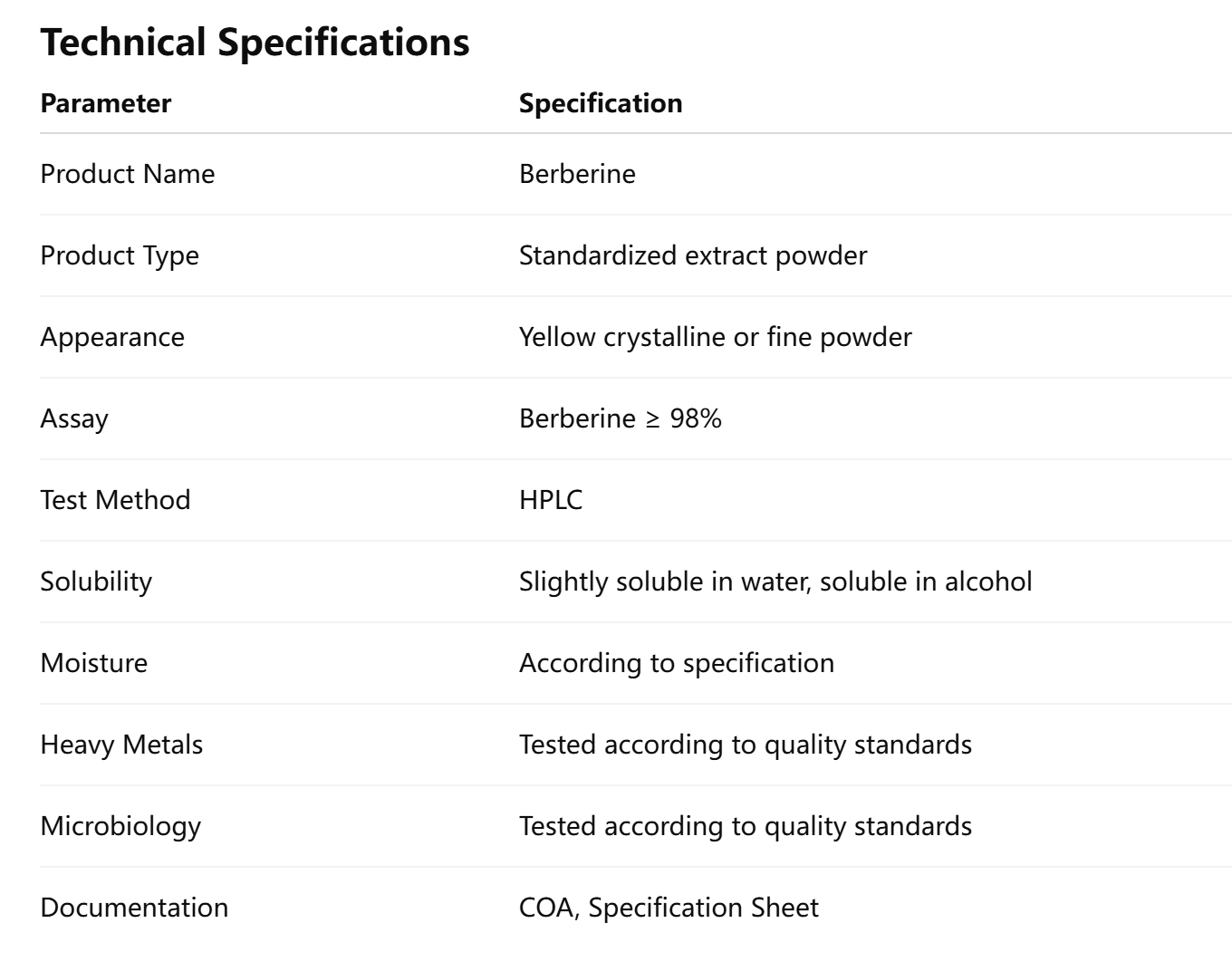Click the Solubility parameter cell
This screenshot has height=971, width=1232.
point(96,582)
